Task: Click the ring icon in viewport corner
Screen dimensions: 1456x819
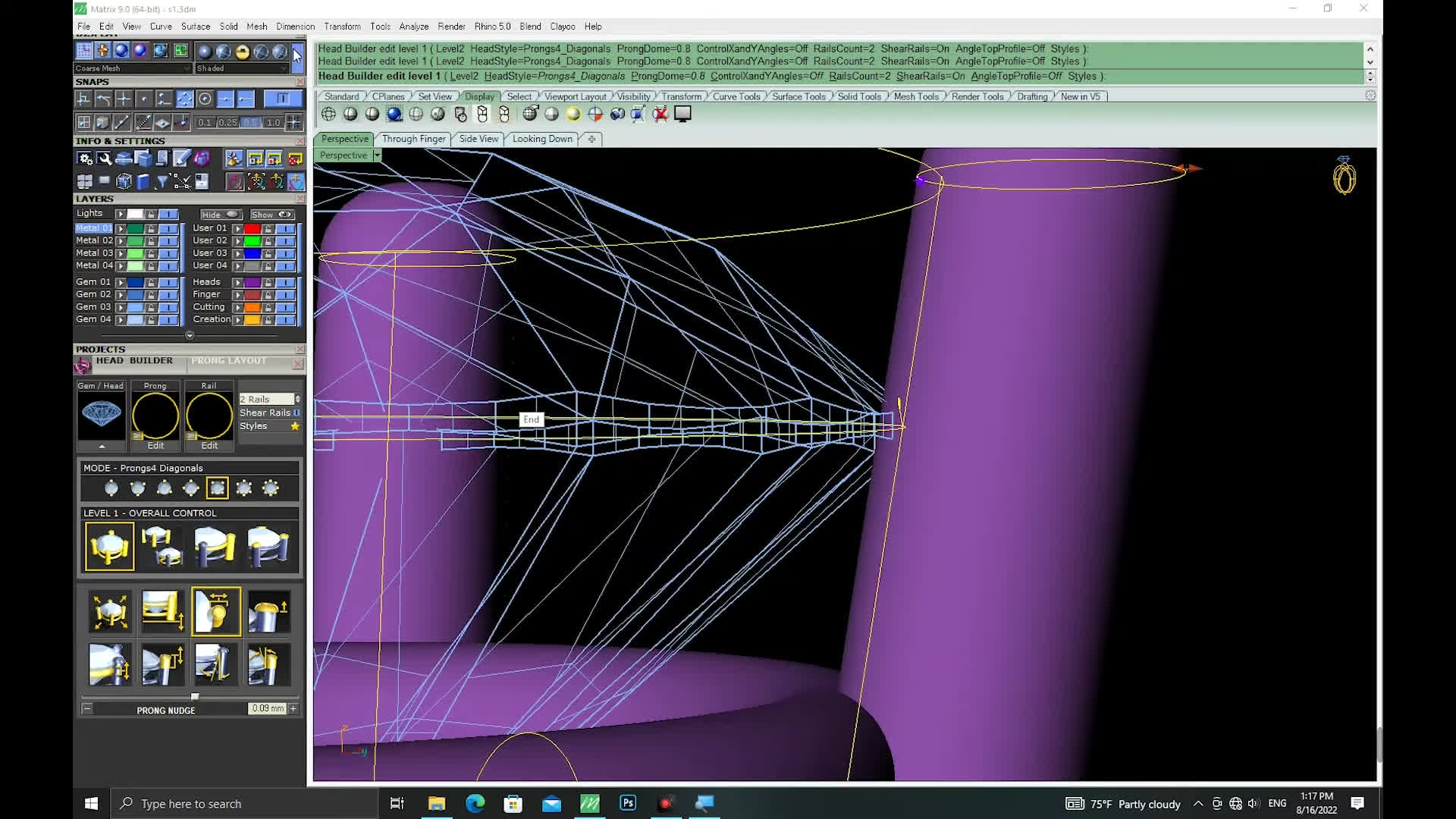Action: pyautogui.click(x=1344, y=177)
